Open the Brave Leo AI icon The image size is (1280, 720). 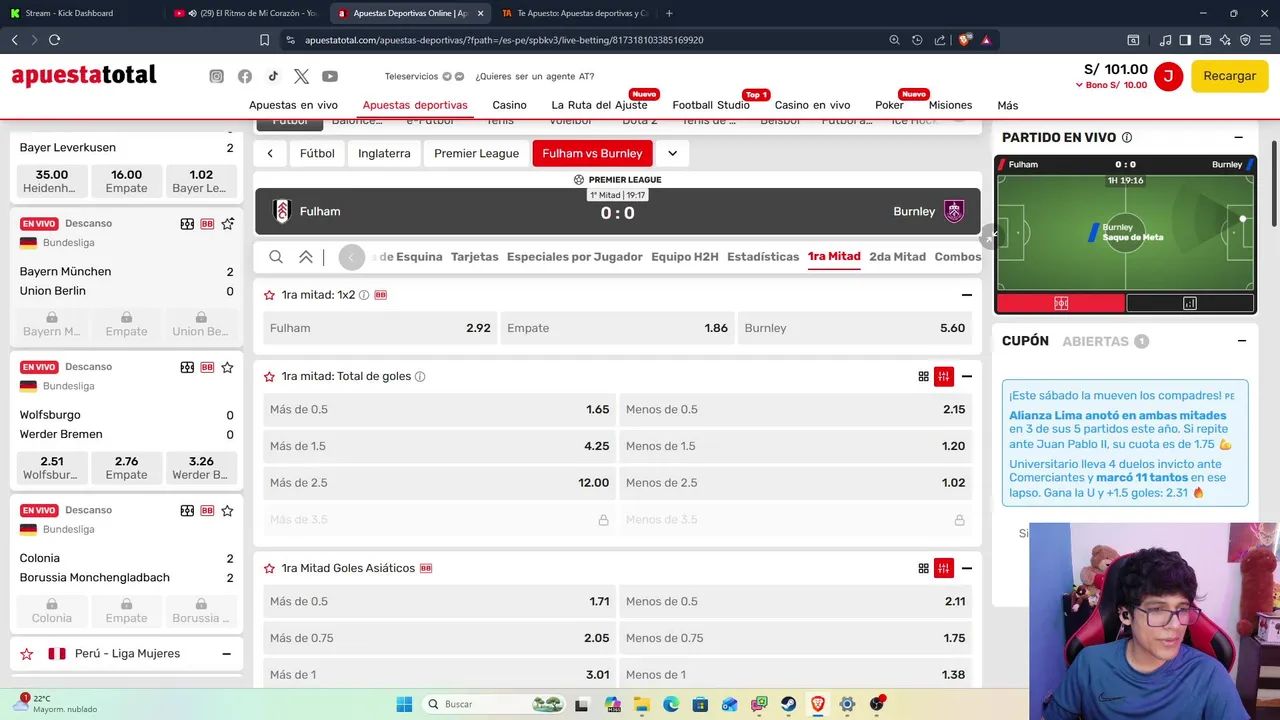tap(1226, 40)
